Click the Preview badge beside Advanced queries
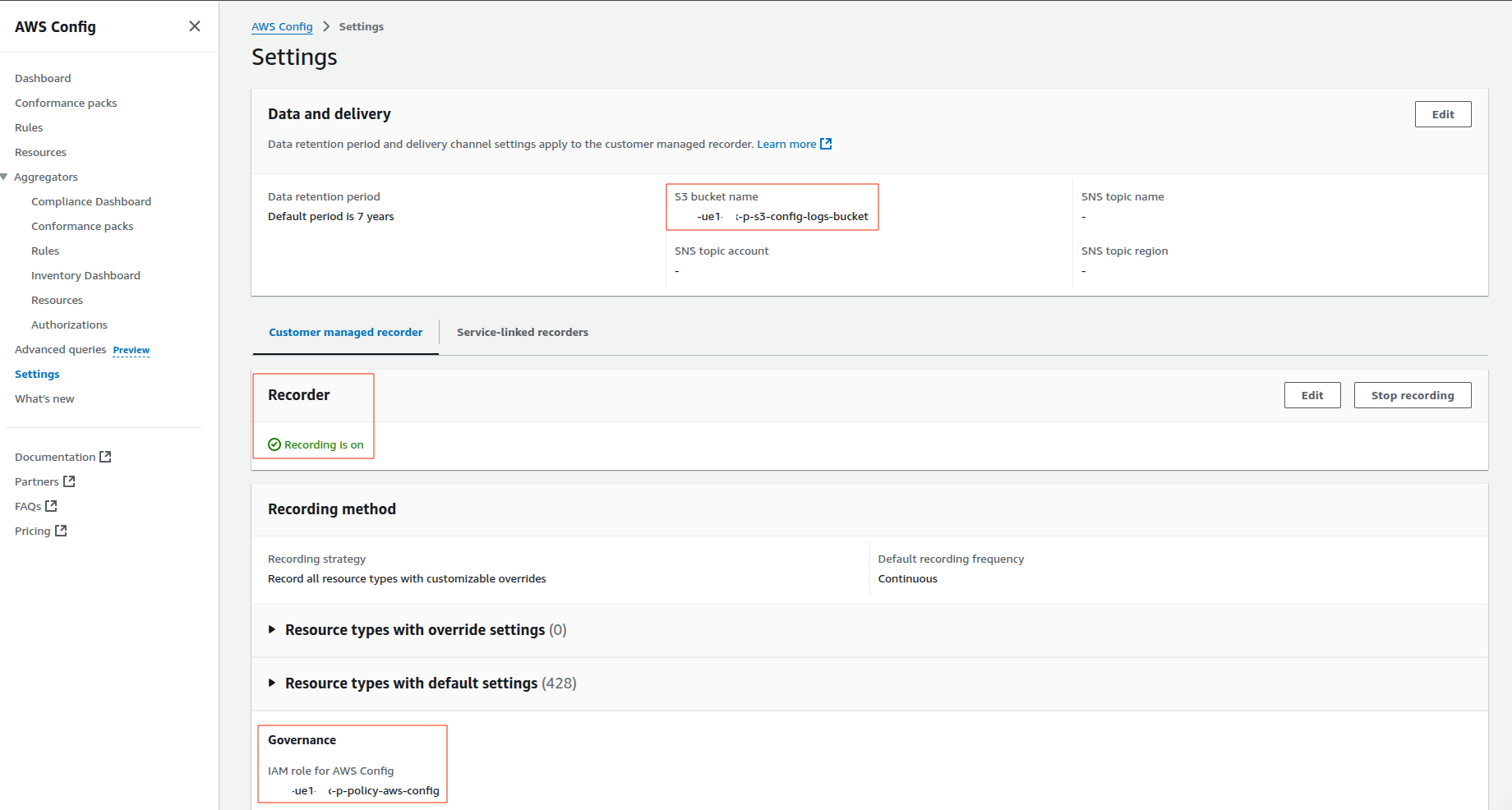This screenshot has width=1512, height=810. tap(131, 350)
